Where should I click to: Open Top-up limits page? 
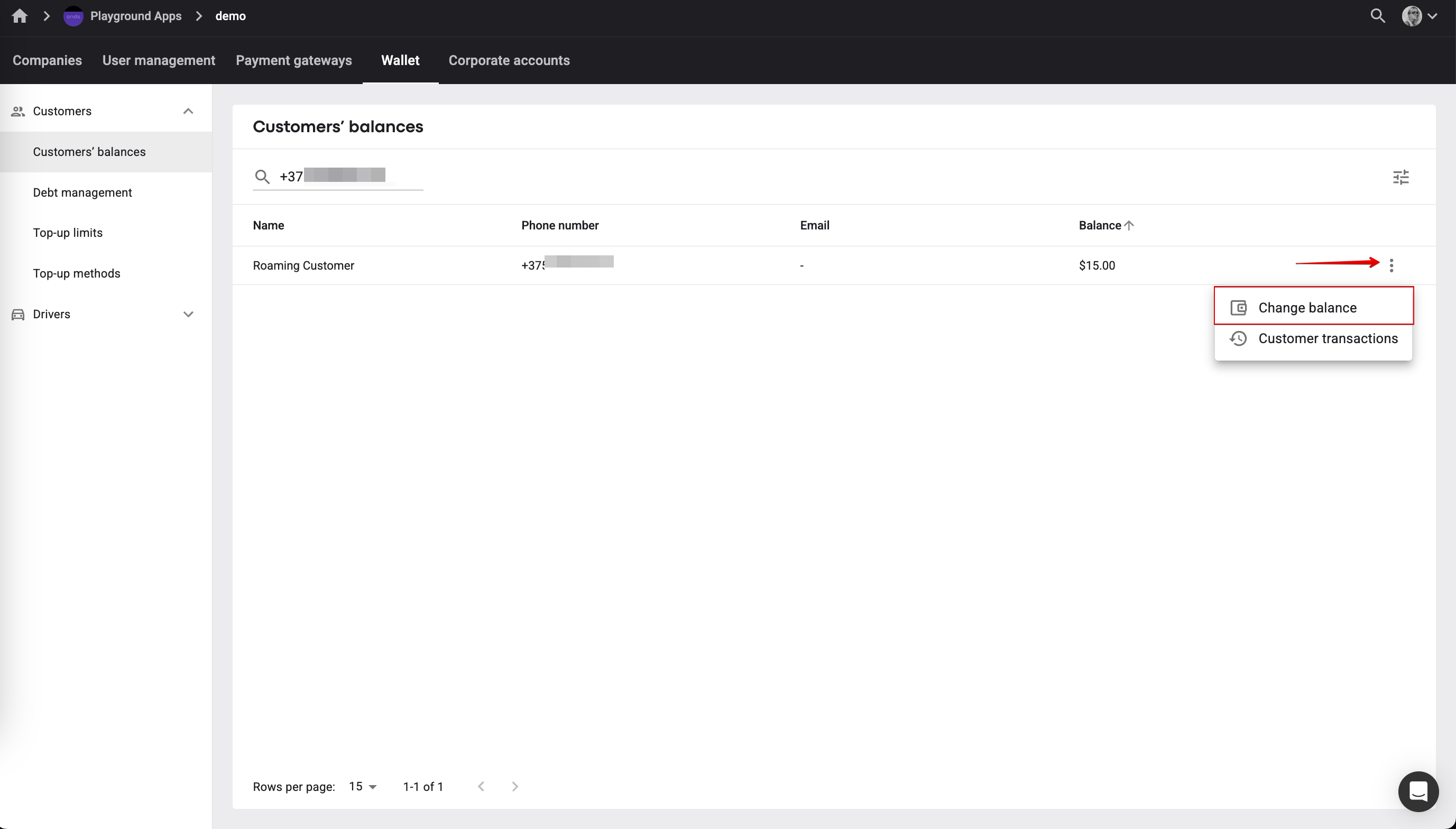68,233
